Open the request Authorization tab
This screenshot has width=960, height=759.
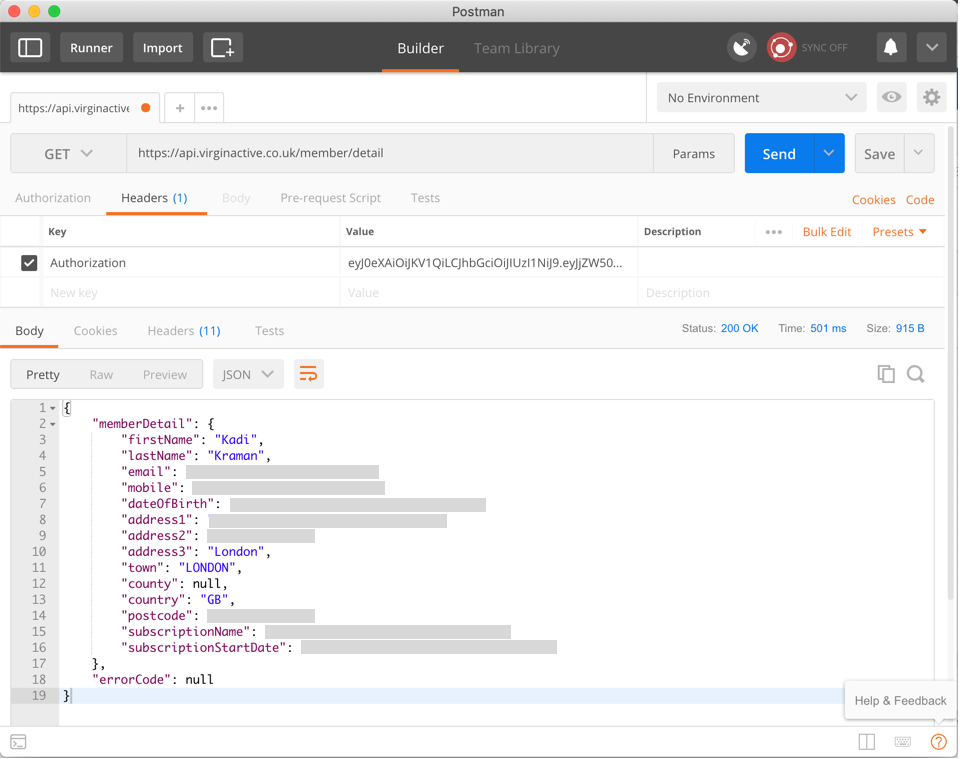(53, 198)
